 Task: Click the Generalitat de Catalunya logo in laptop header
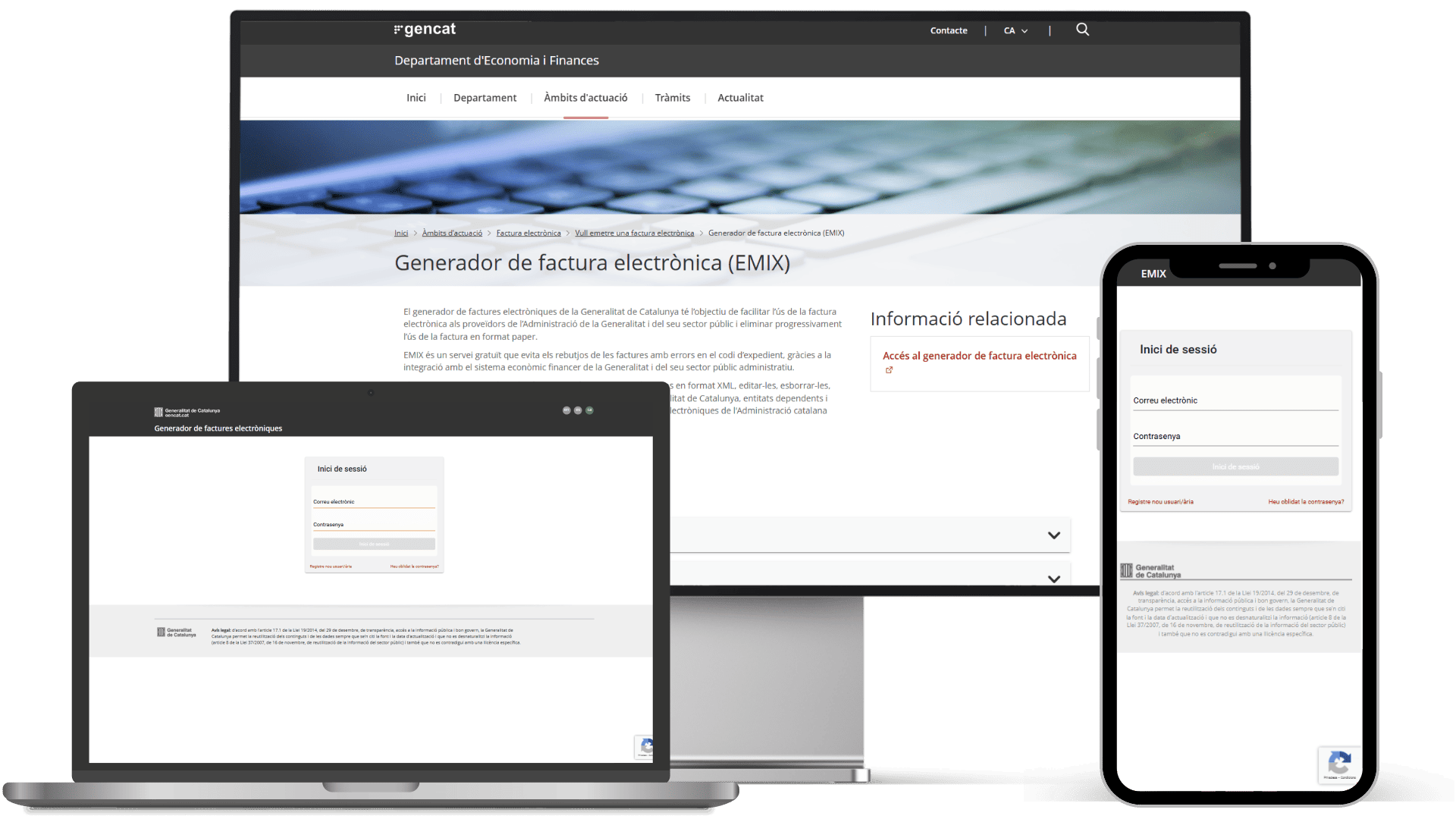coord(186,410)
